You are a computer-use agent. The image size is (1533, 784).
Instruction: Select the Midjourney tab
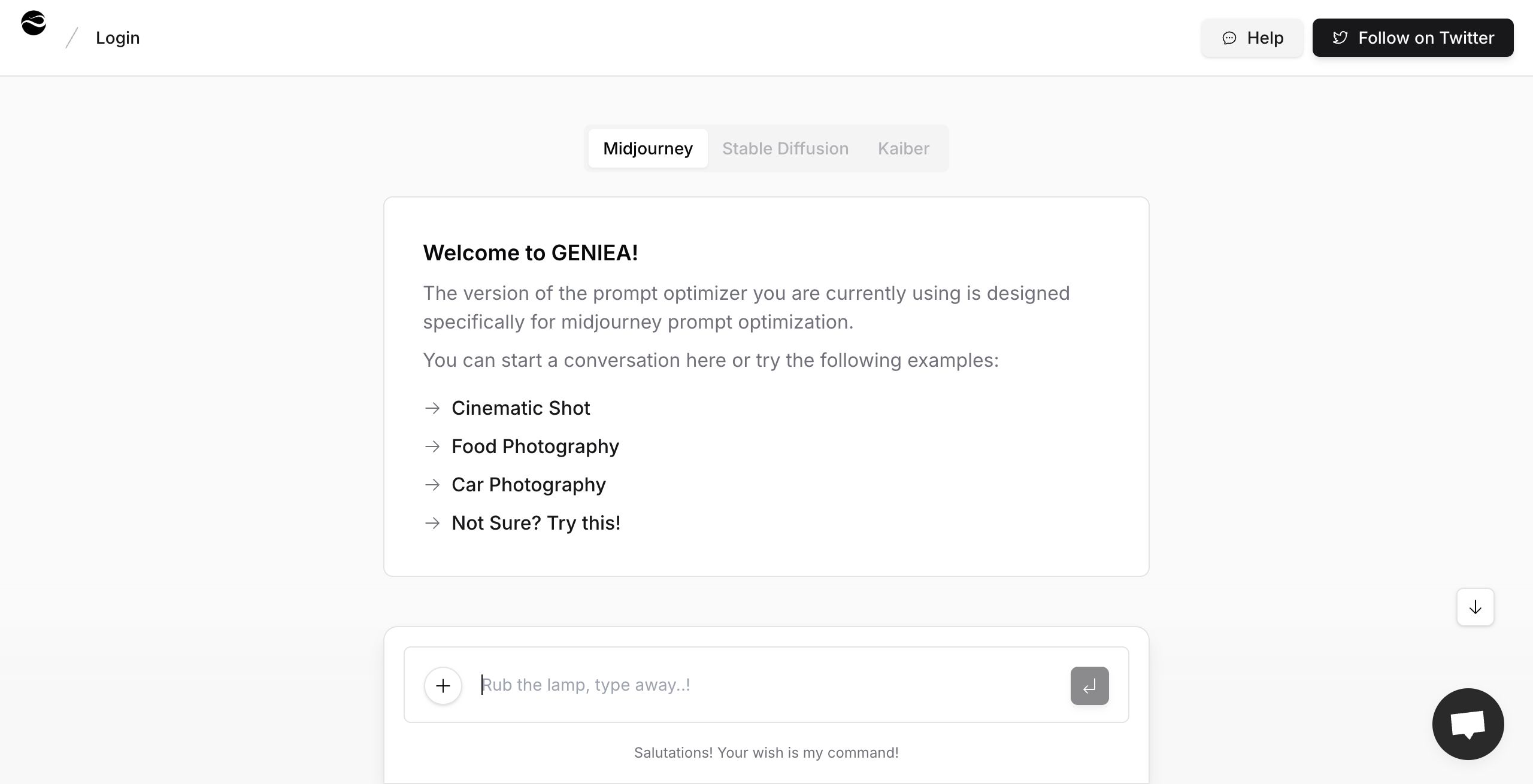pyautogui.click(x=647, y=148)
